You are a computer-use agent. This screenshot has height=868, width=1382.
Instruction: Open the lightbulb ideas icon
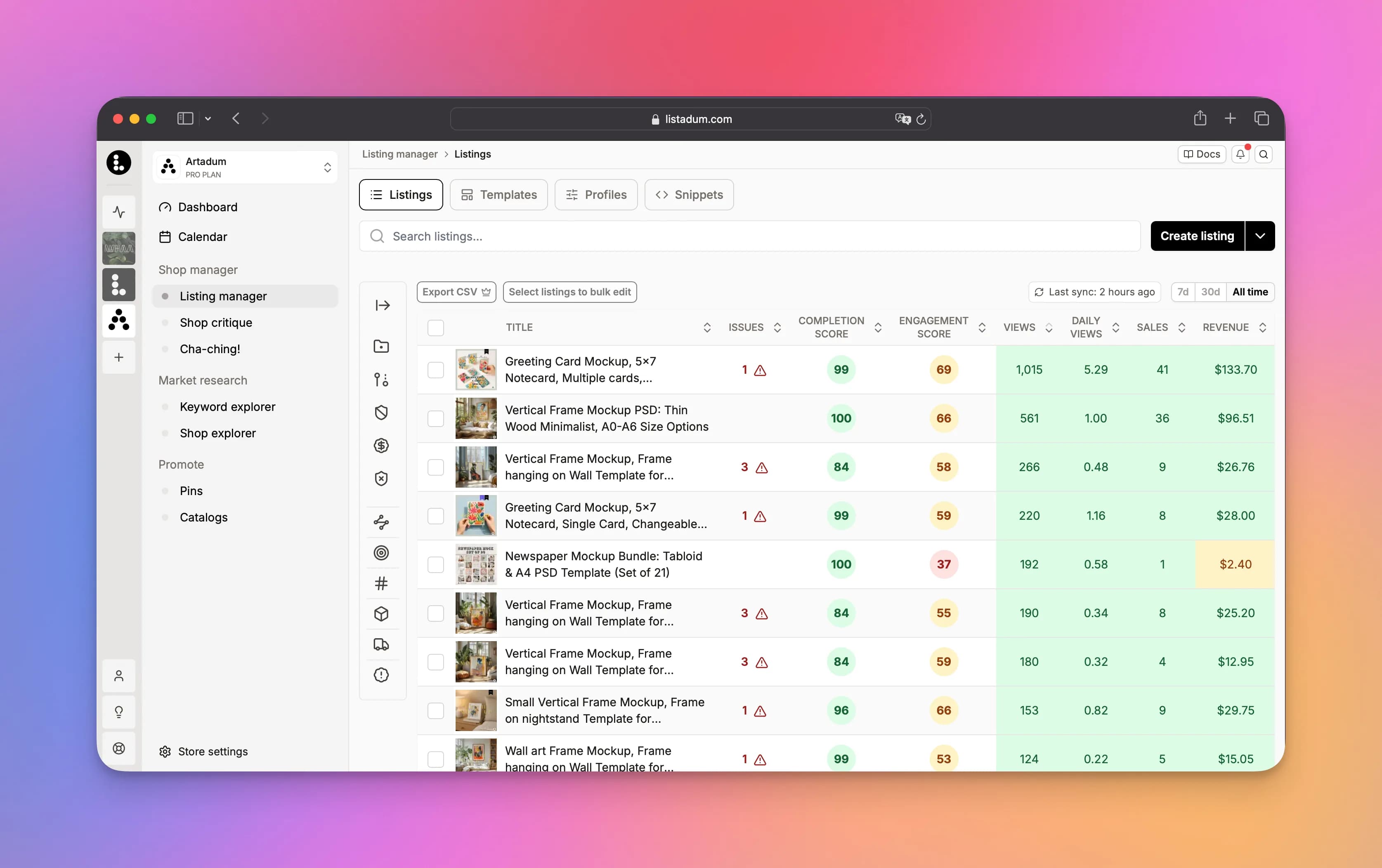119,712
